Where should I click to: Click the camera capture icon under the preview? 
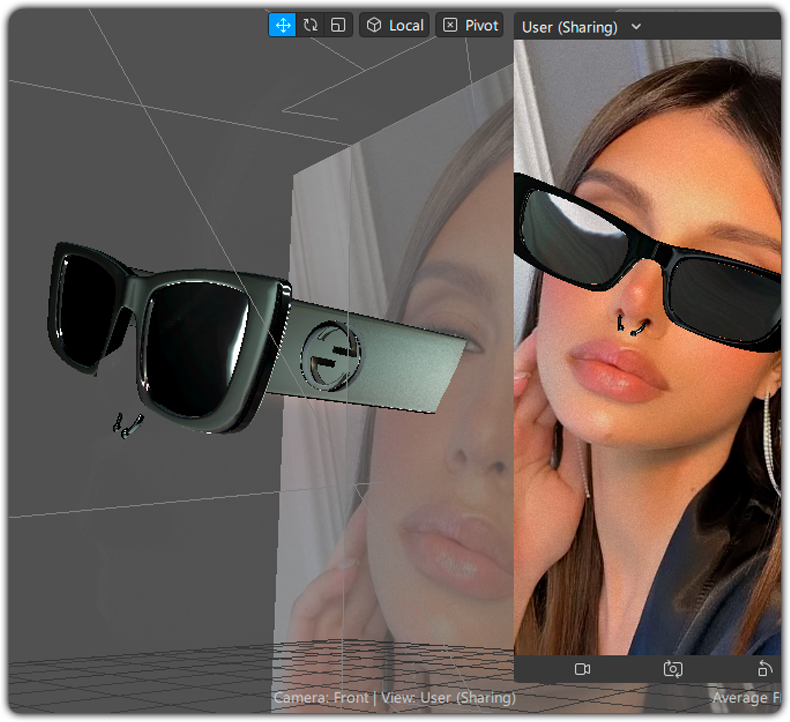tap(673, 669)
